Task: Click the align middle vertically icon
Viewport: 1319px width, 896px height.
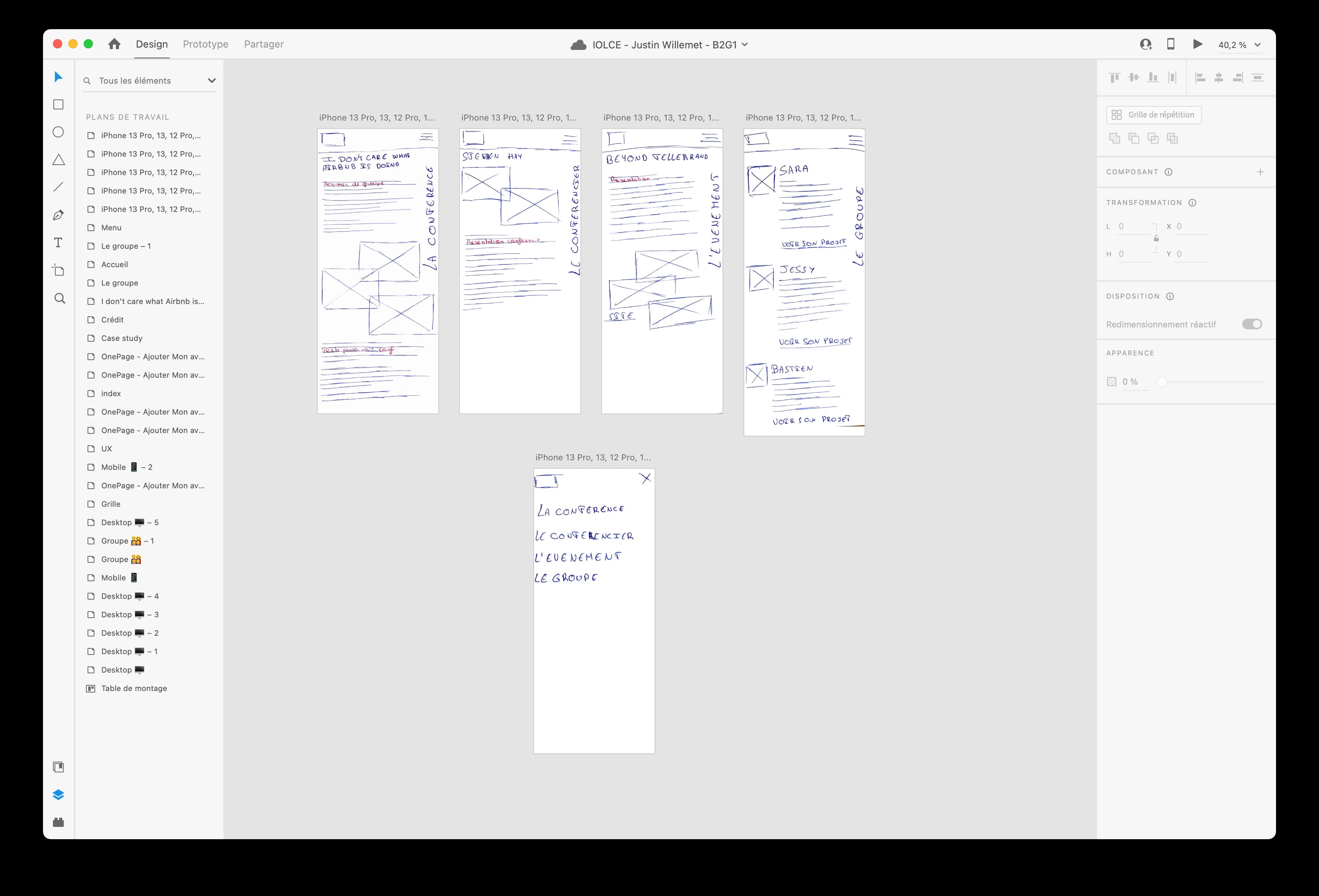Action: 1134,78
